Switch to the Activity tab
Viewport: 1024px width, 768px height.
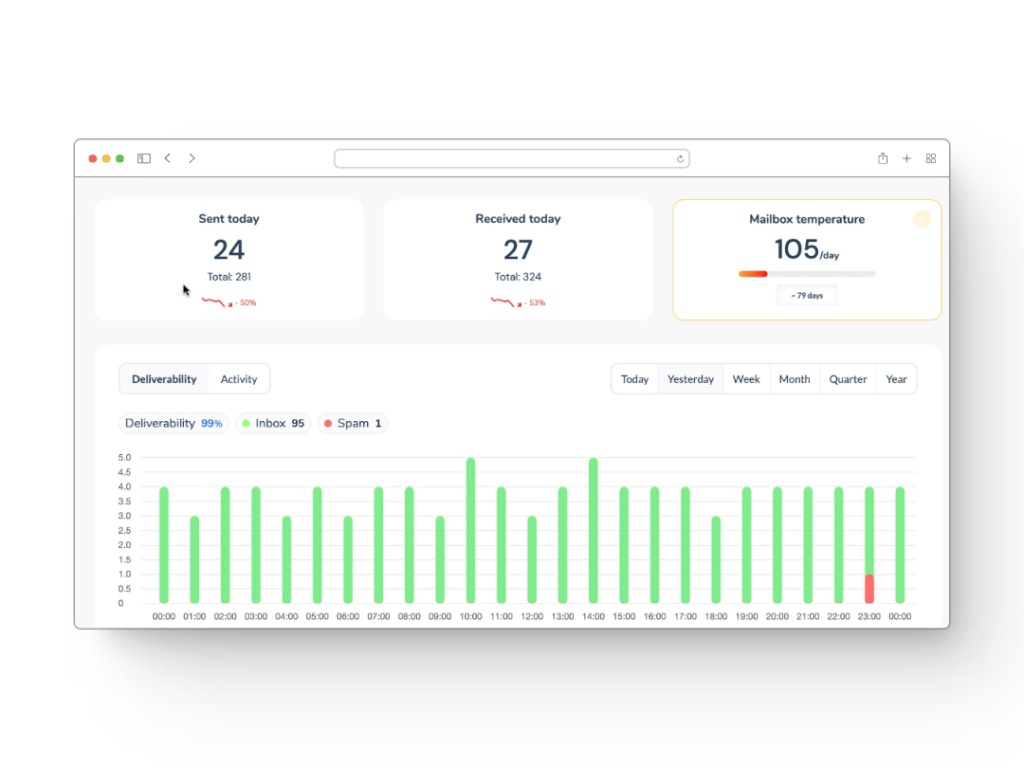click(238, 379)
